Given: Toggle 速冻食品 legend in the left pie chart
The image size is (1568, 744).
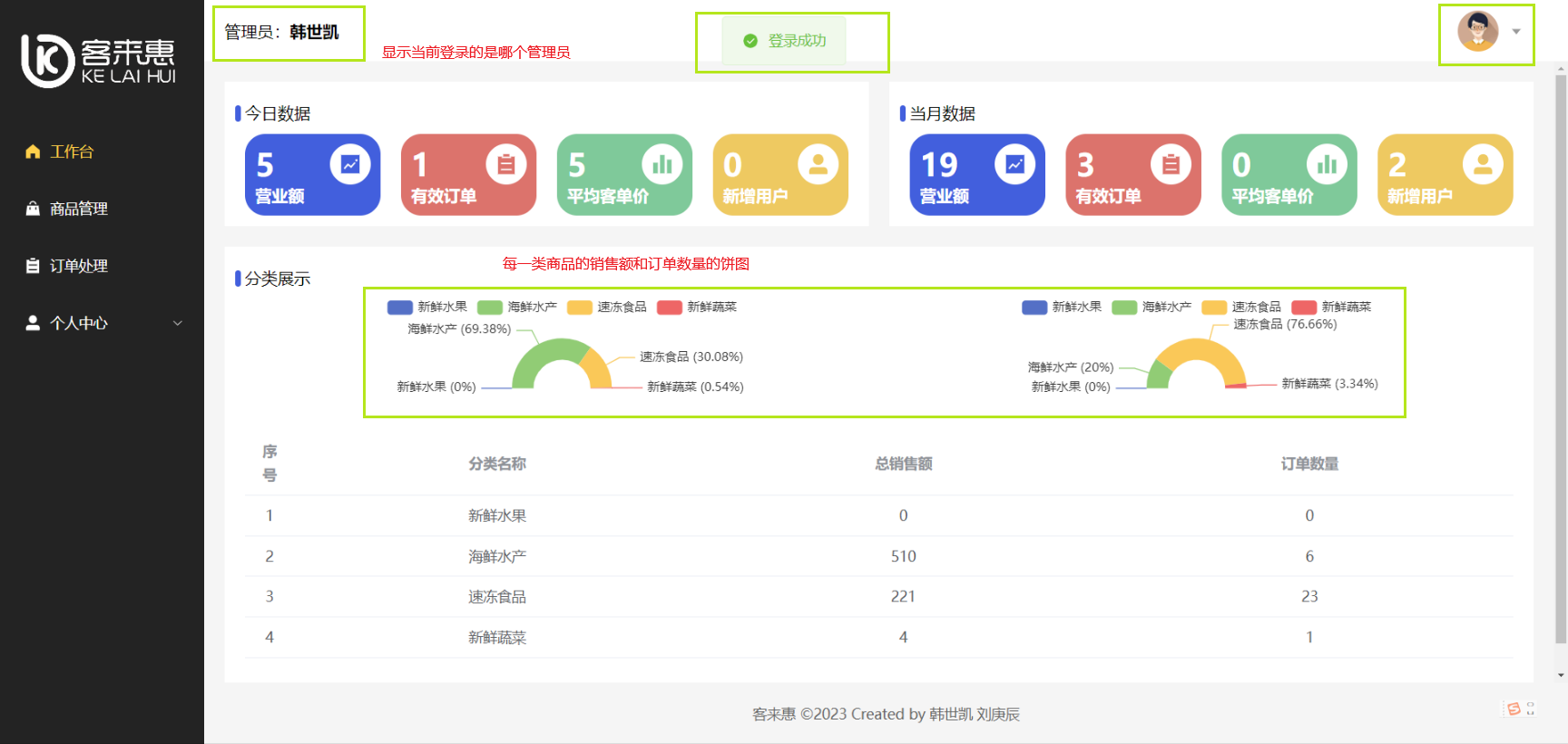Looking at the screenshot, I should (607, 307).
